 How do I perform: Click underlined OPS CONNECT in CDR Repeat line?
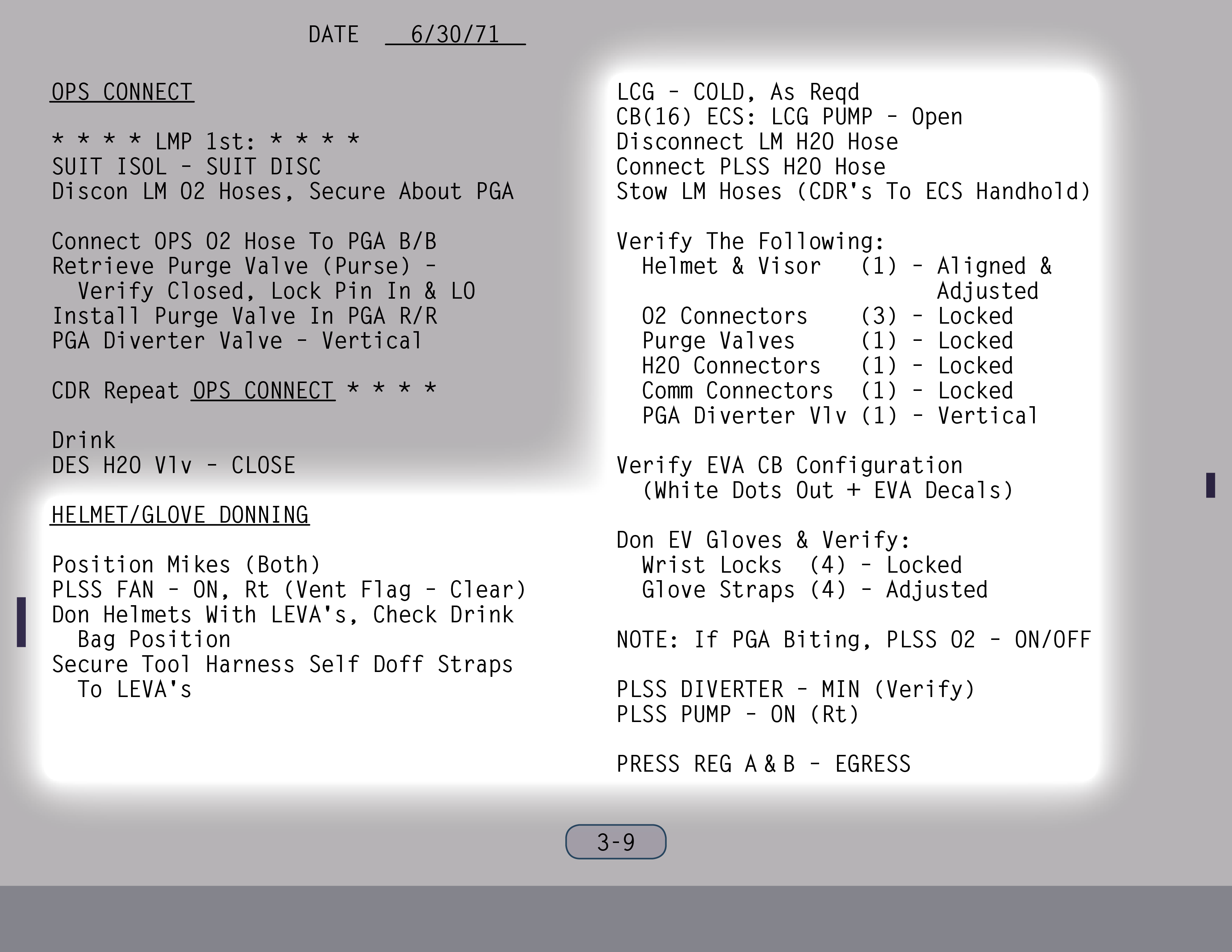pos(263,390)
